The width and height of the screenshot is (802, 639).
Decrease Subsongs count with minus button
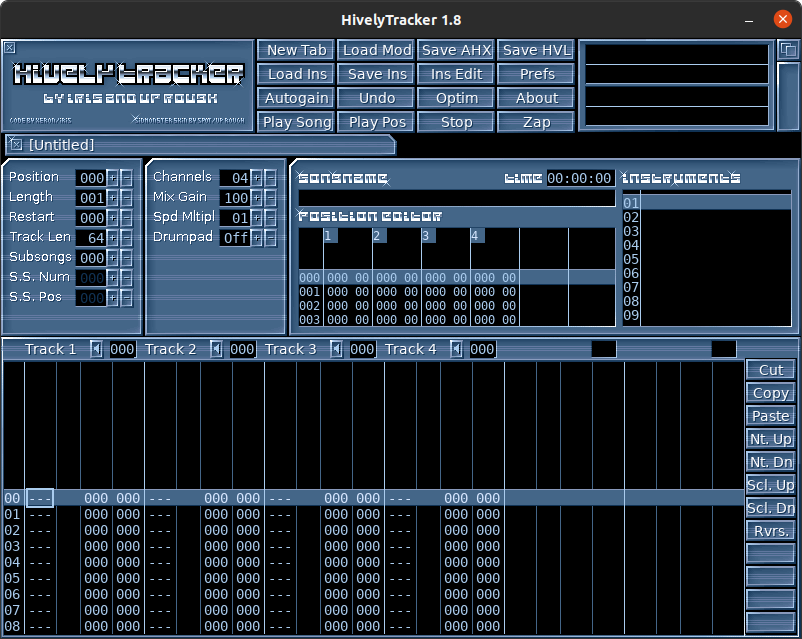coord(126,258)
